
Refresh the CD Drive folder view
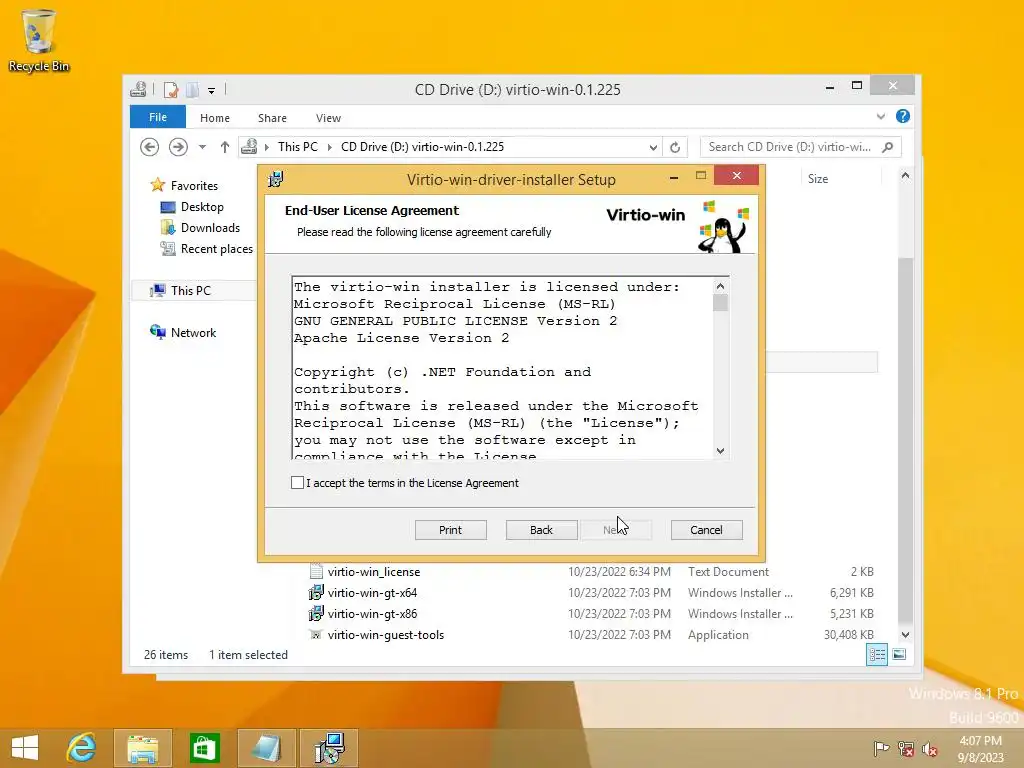(675, 148)
